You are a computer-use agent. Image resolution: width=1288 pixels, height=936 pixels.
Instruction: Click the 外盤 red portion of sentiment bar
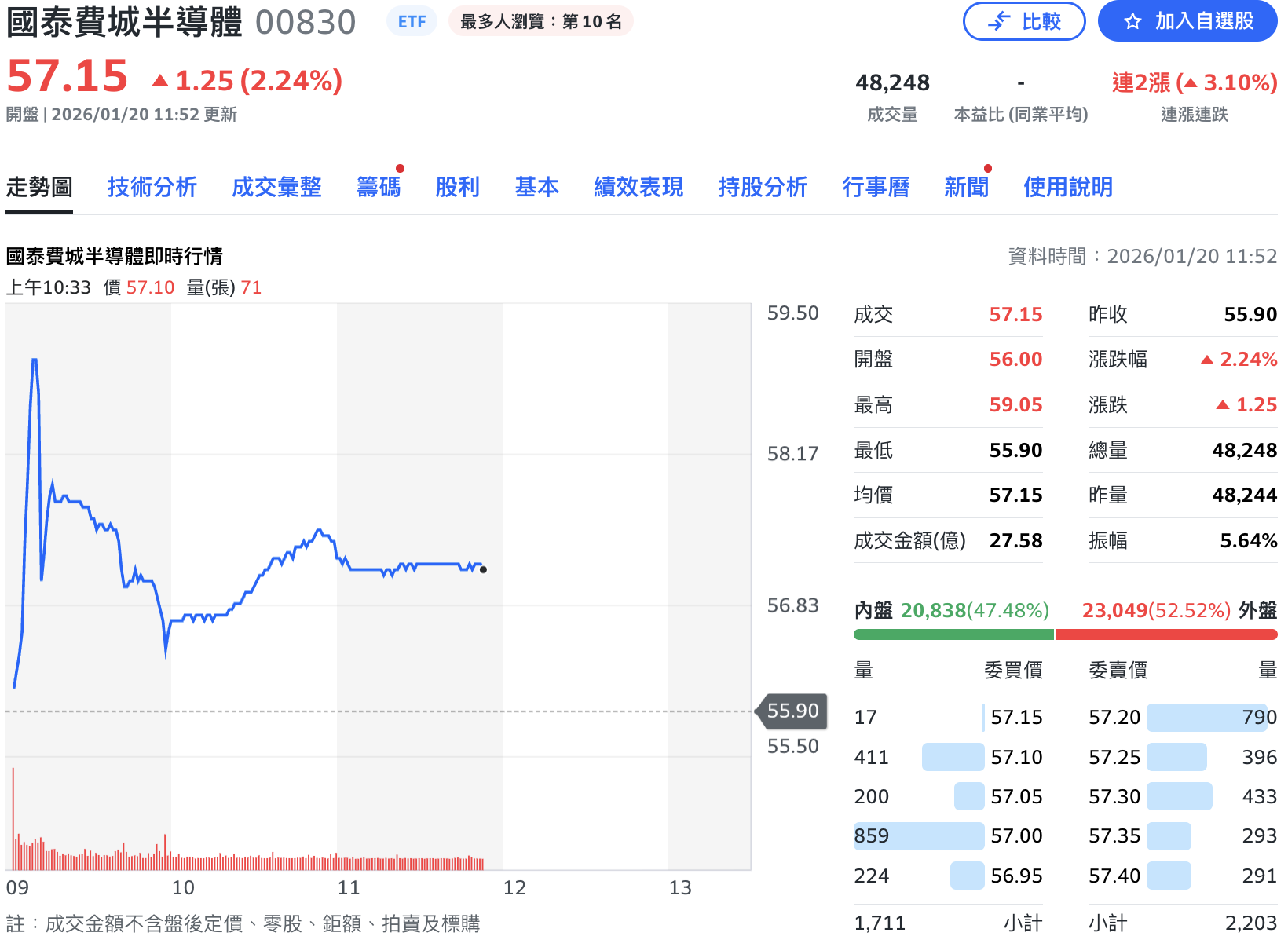[x=1167, y=633]
